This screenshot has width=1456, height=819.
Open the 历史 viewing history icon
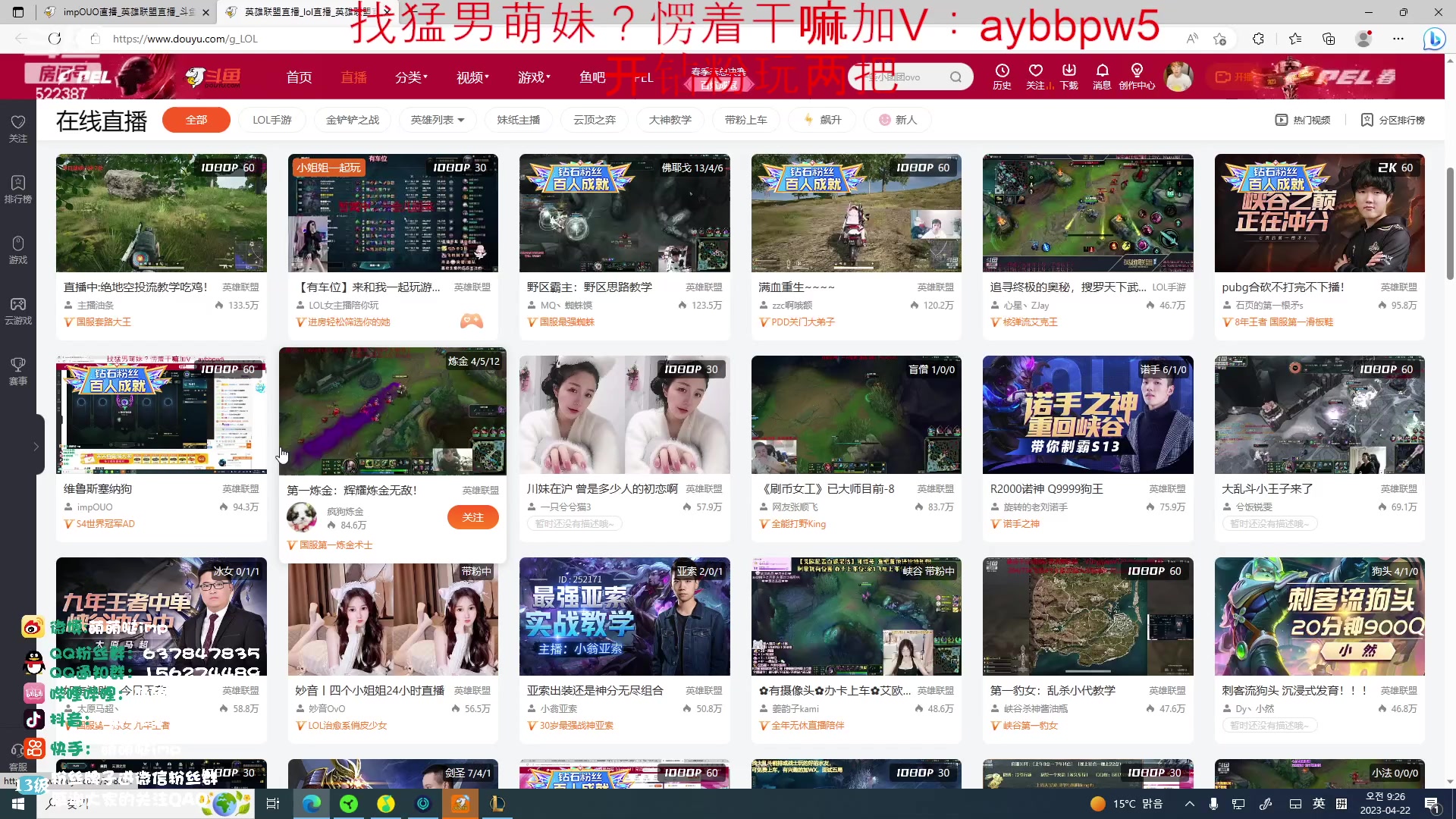coord(1002,76)
